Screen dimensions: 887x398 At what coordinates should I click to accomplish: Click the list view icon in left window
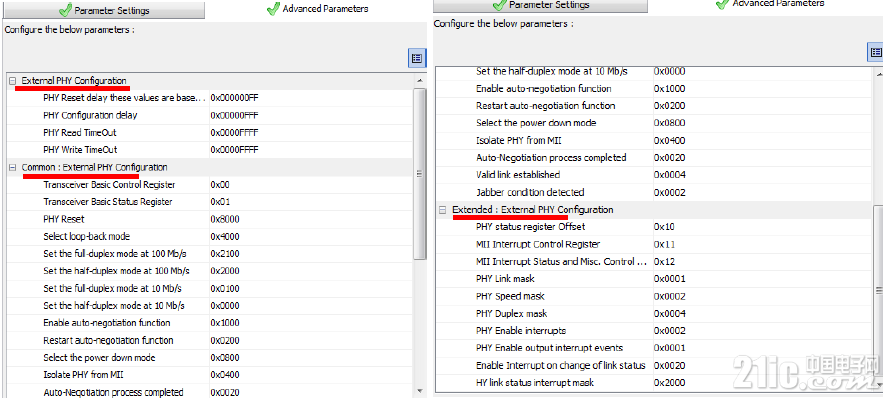coord(417,58)
